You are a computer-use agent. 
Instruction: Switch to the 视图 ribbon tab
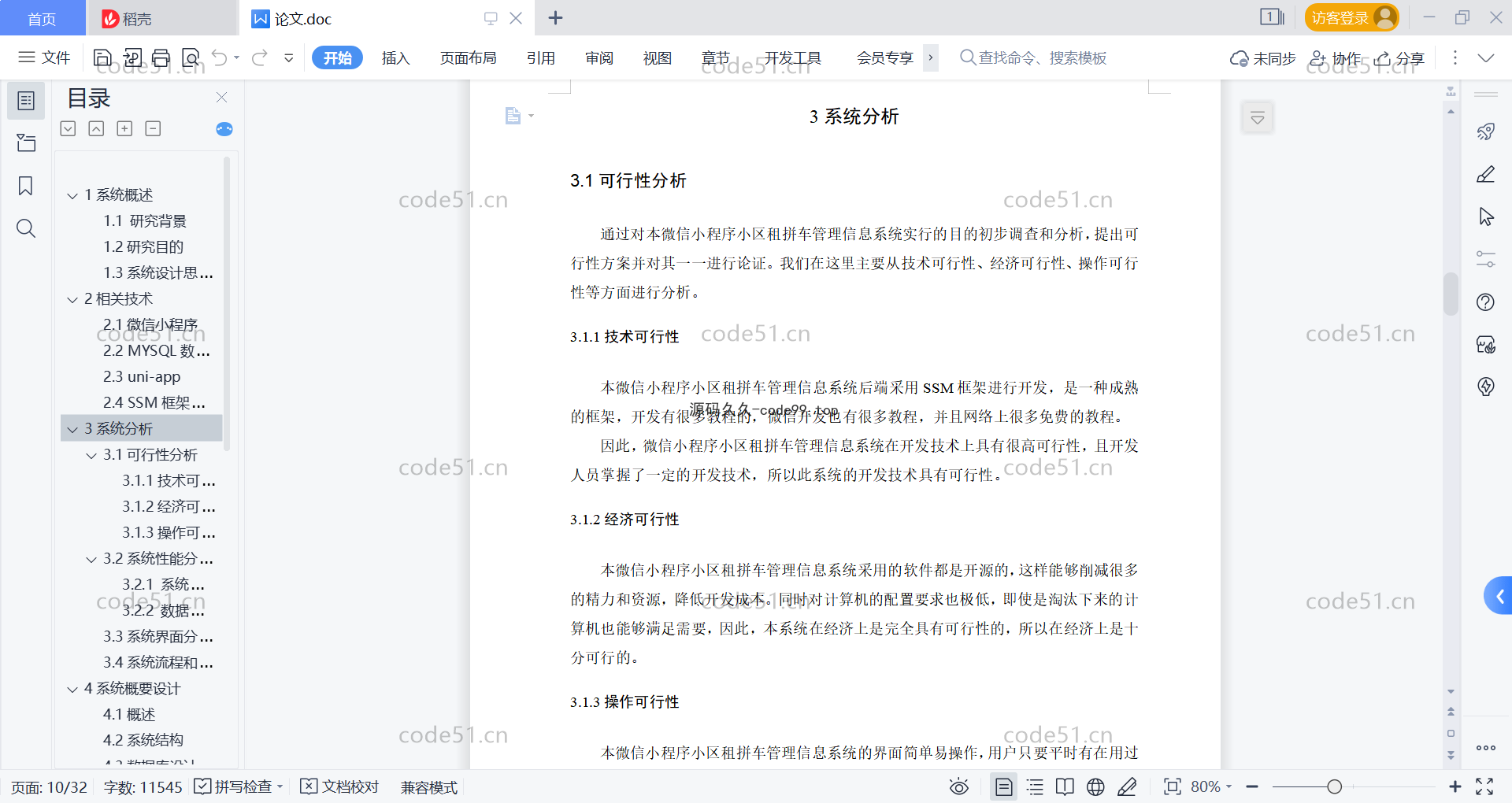(658, 57)
